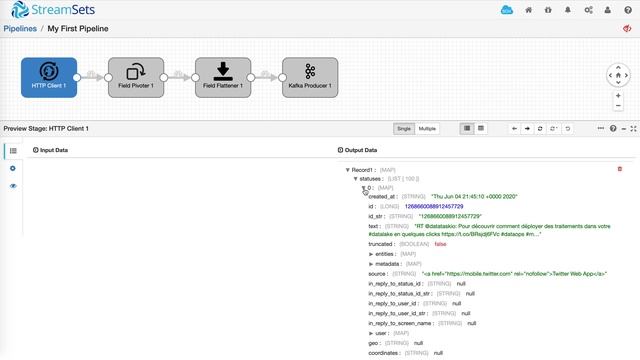Open notifications bell icon
This screenshot has width=640, height=360.
[x=568, y=10]
